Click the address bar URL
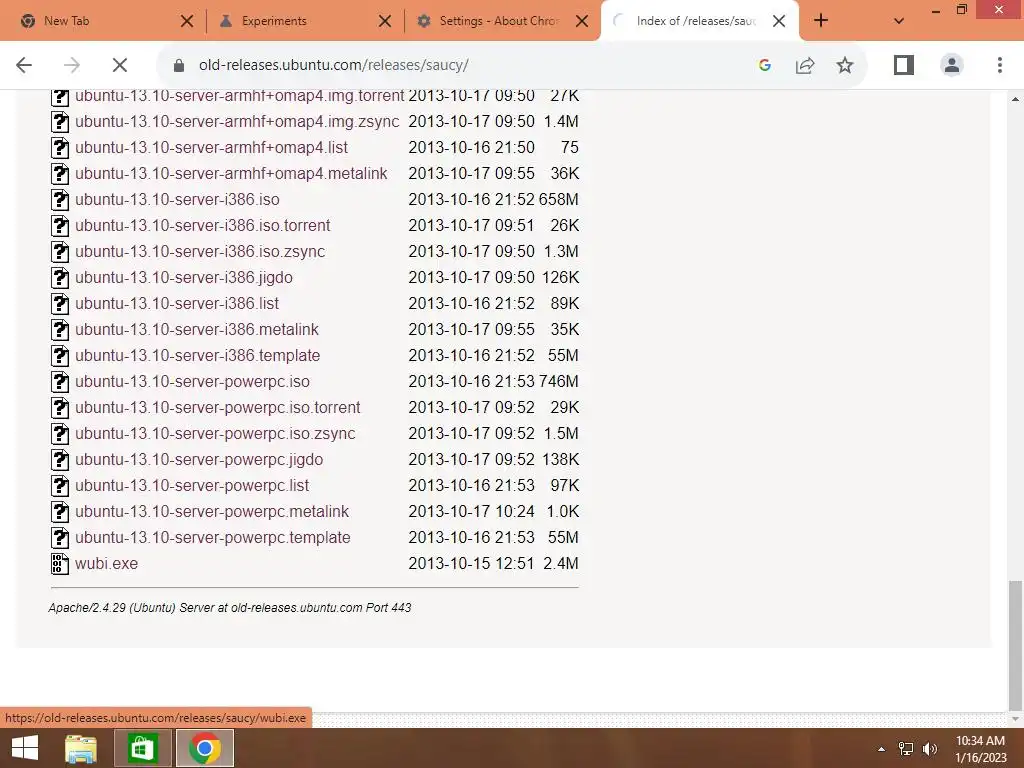1024x768 pixels. click(334, 65)
